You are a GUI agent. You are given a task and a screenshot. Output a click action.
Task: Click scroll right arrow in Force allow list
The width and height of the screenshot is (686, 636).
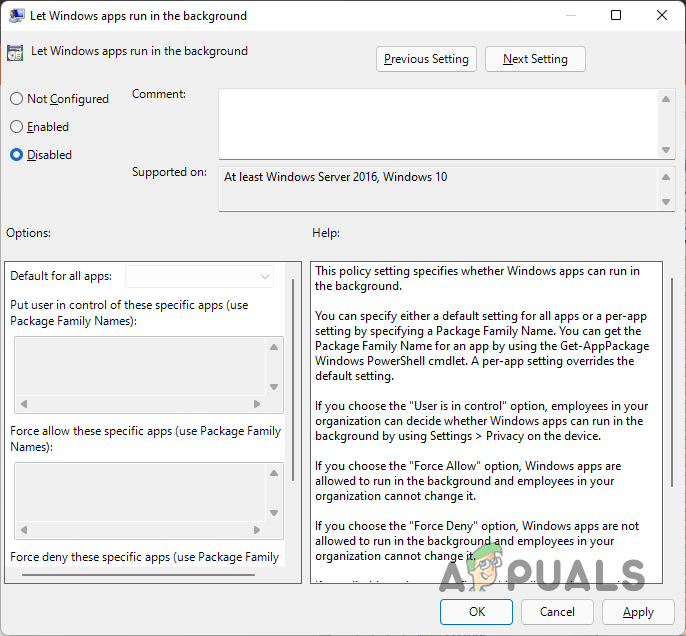pyautogui.click(x=257, y=530)
